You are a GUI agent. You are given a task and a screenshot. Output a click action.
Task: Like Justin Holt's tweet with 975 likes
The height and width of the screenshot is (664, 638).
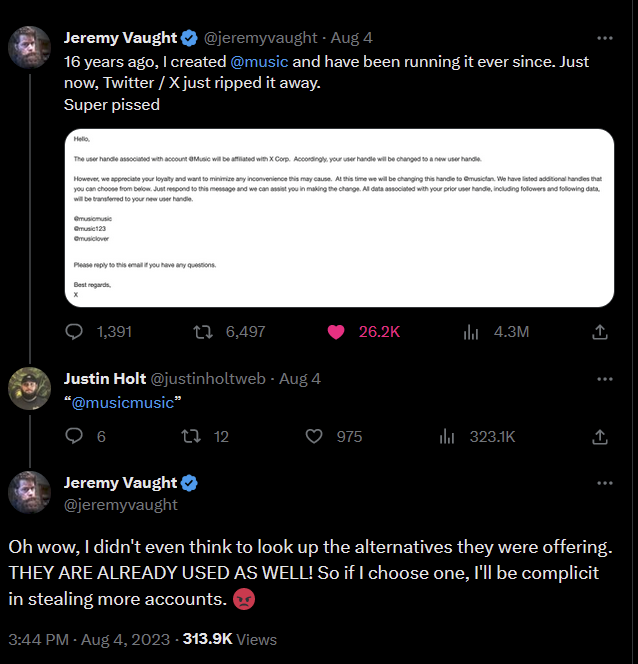314,436
